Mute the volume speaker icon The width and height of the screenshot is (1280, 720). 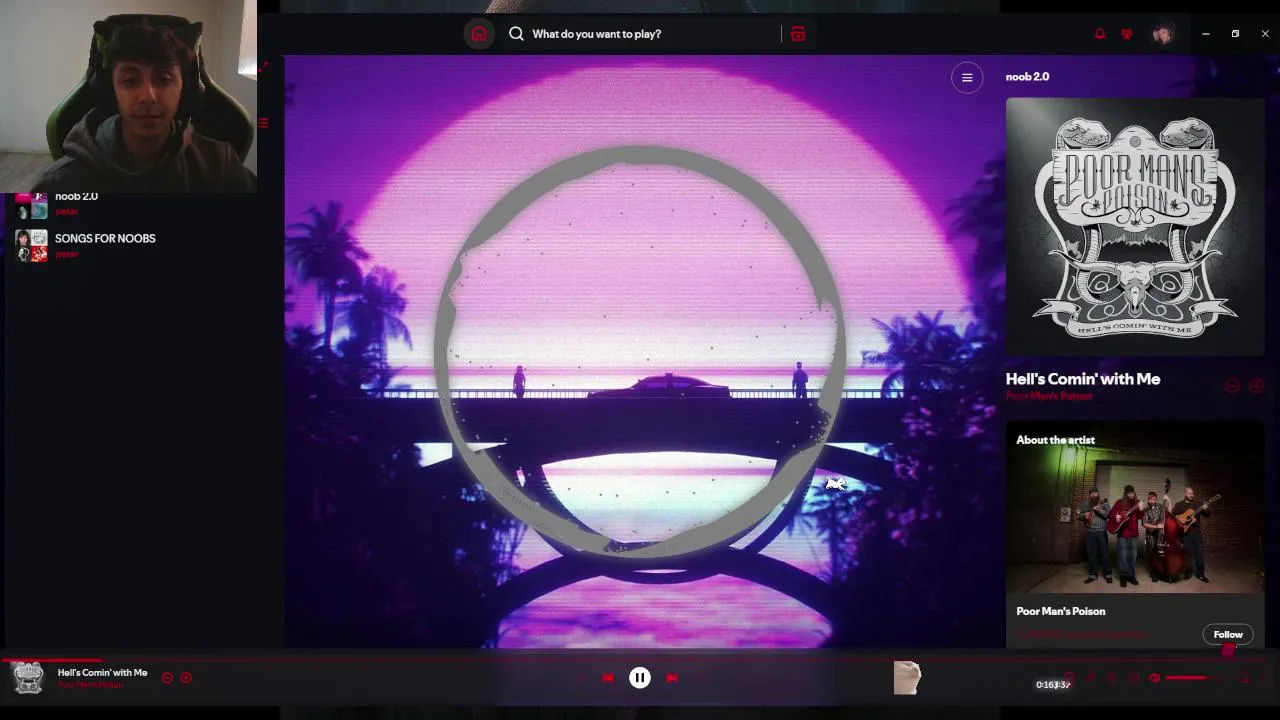pyautogui.click(x=1154, y=678)
